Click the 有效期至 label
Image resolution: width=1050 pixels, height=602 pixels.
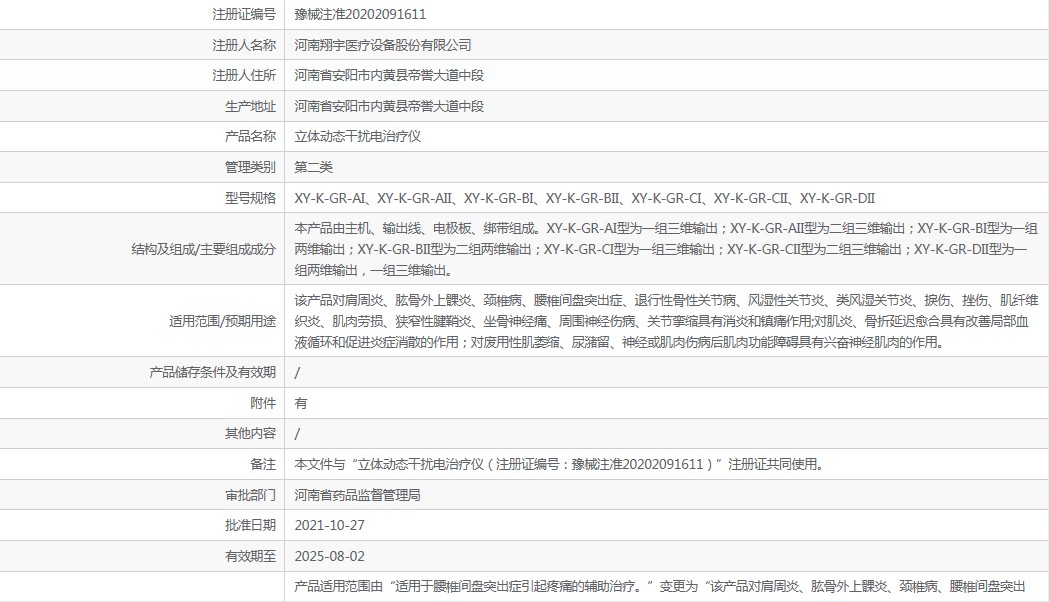(250, 556)
